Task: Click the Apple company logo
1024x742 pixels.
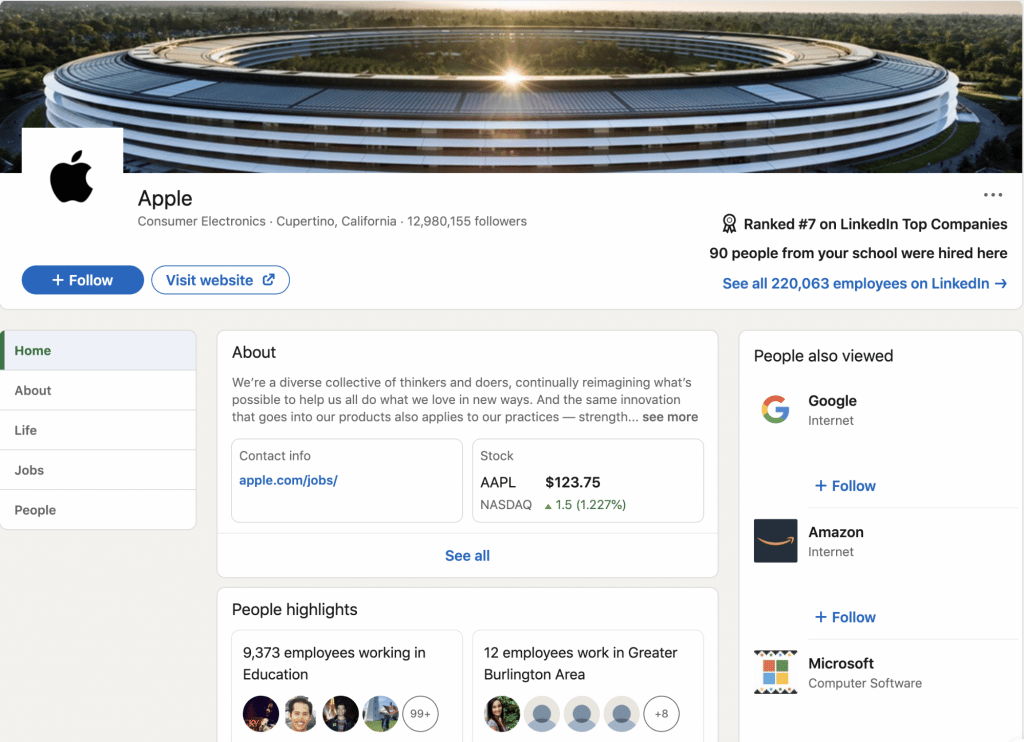Action: tap(72, 177)
